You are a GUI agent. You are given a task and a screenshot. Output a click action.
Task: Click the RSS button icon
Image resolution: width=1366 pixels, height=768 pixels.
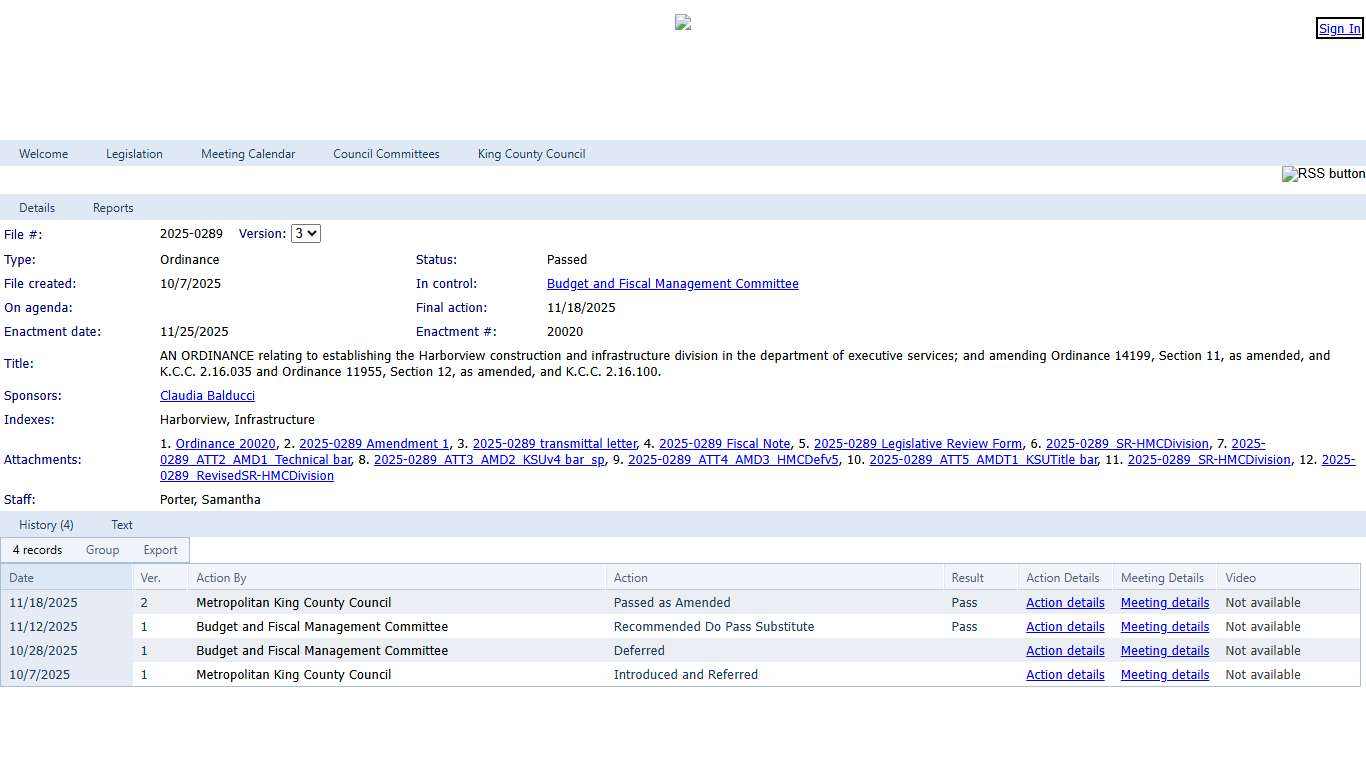[x=1322, y=174]
